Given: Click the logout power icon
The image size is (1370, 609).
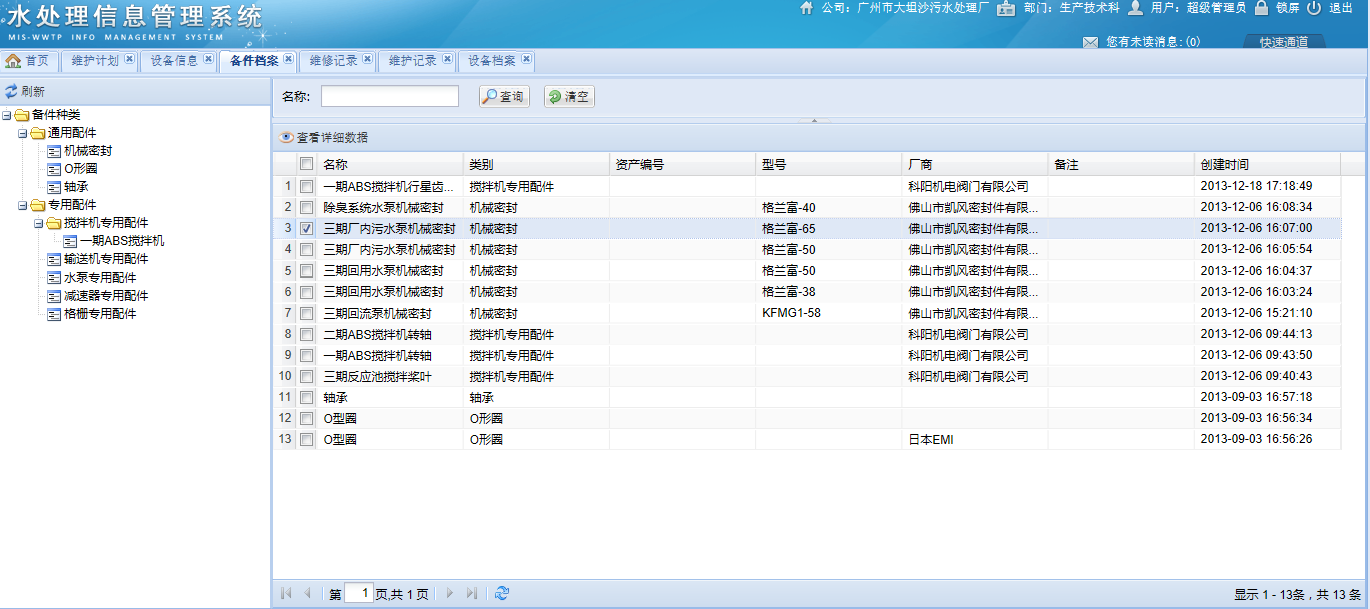Looking at the screenshot, I should pos(1314,8).
